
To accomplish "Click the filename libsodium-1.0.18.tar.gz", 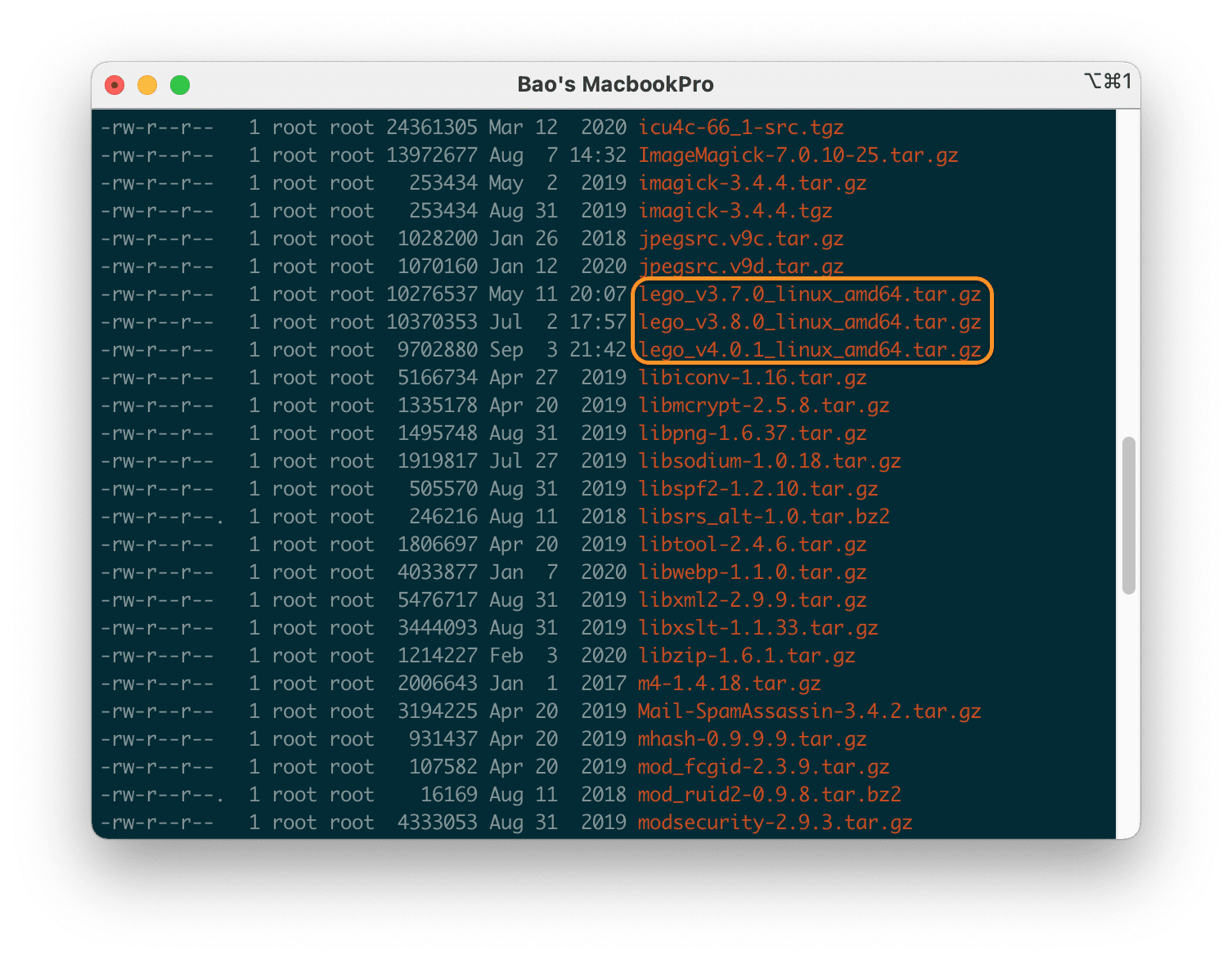I will [769, 462].
